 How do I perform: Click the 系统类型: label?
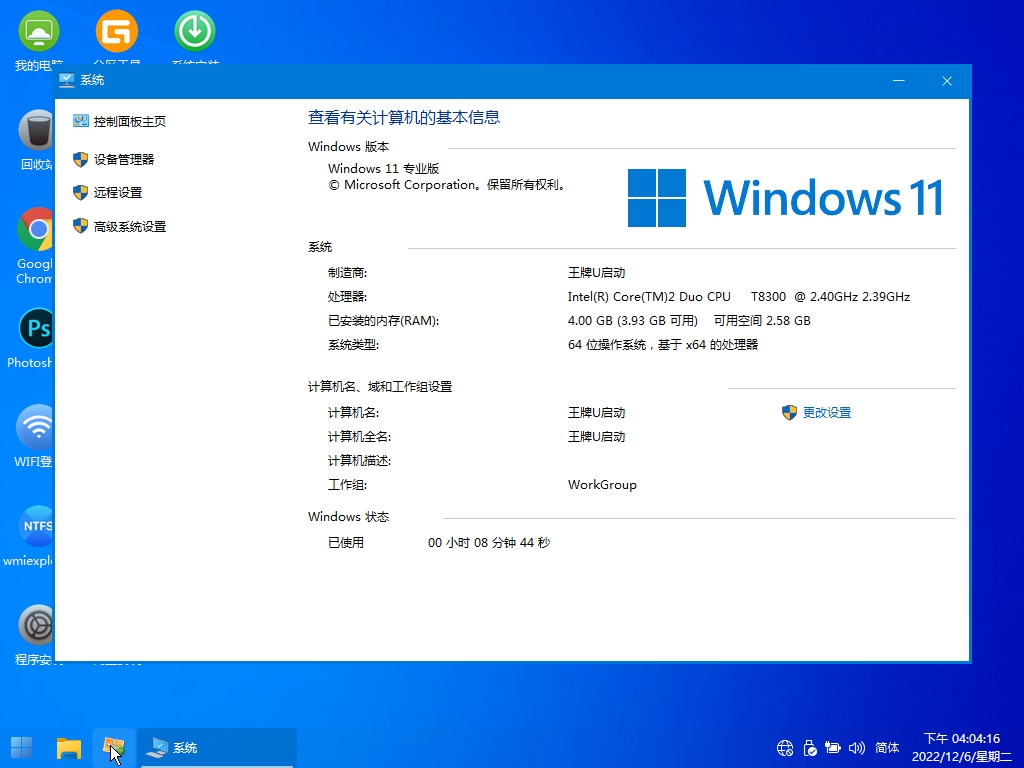[x=353, y=345]
